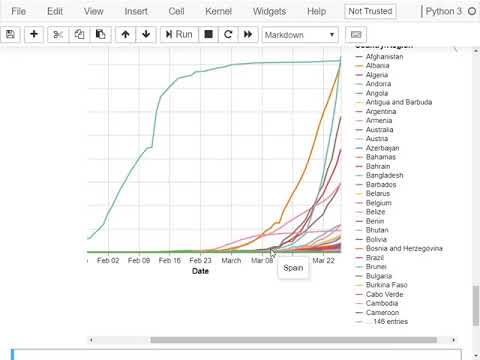Click Bhutan legend entry
This screenshot has height=360, width=480.
point(377,230)
